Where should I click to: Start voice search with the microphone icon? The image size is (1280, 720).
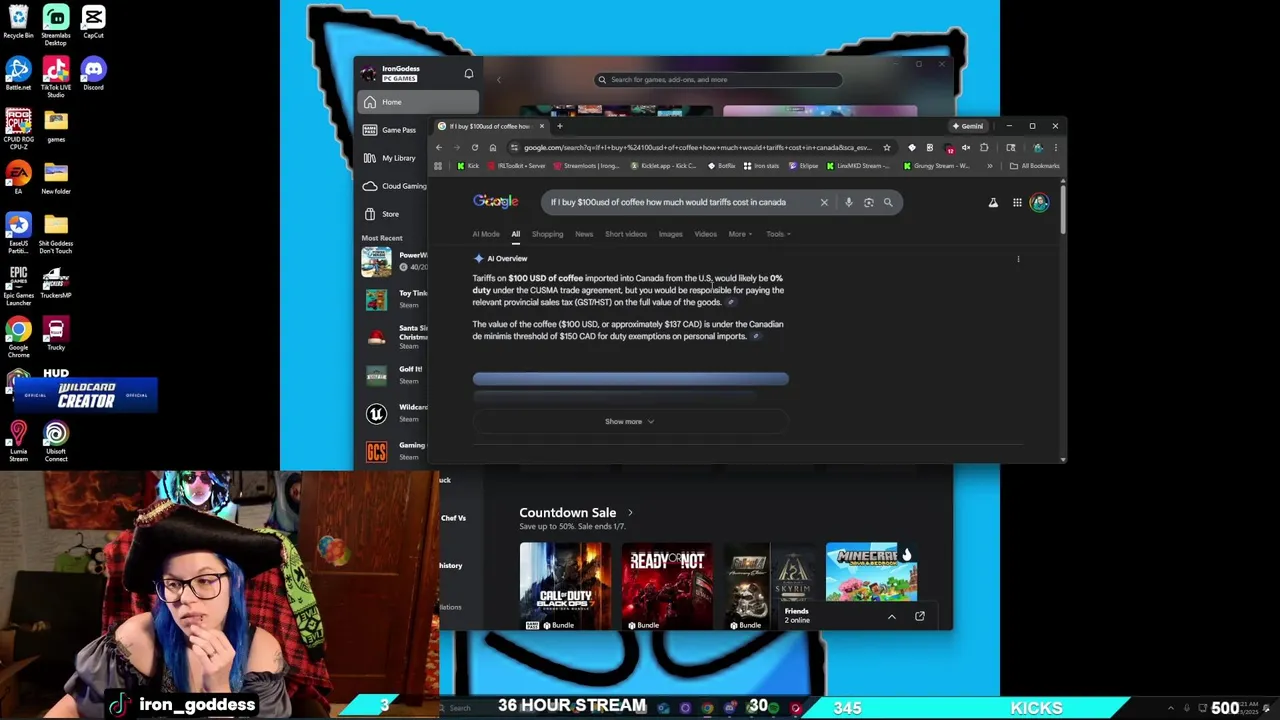(x=849, y=202)
